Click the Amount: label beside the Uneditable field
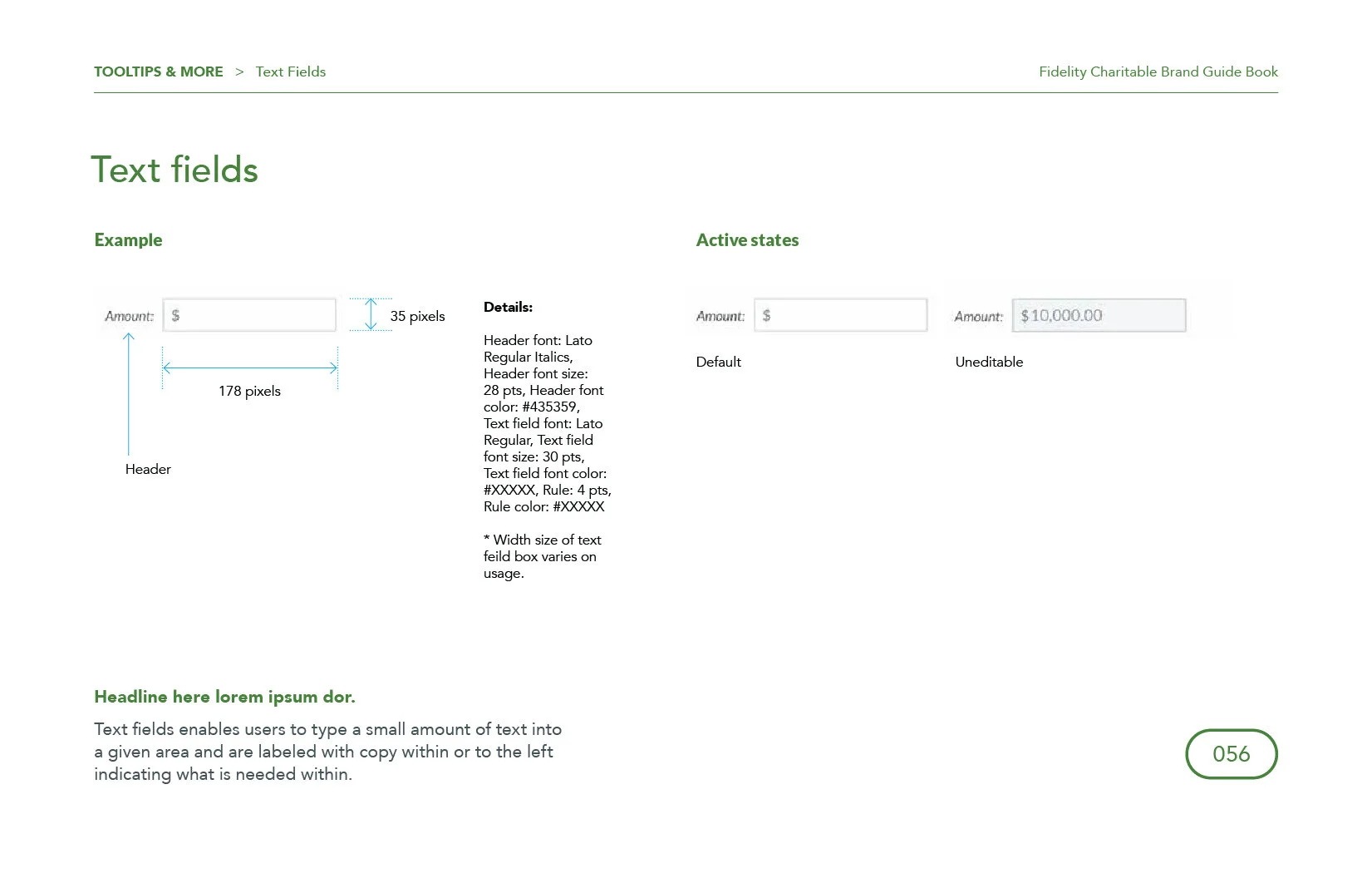The width and height of the screenshot is (1372, 873). 978,316
